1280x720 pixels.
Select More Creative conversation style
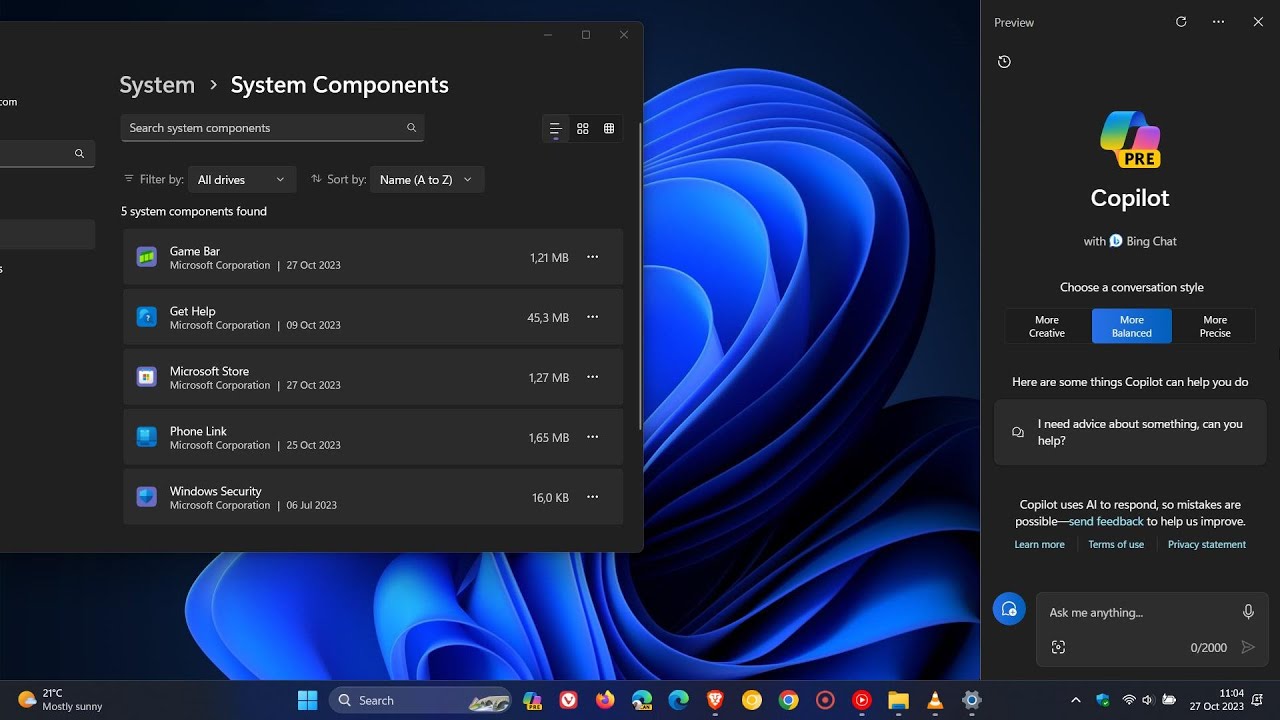tap(1047, 326)
